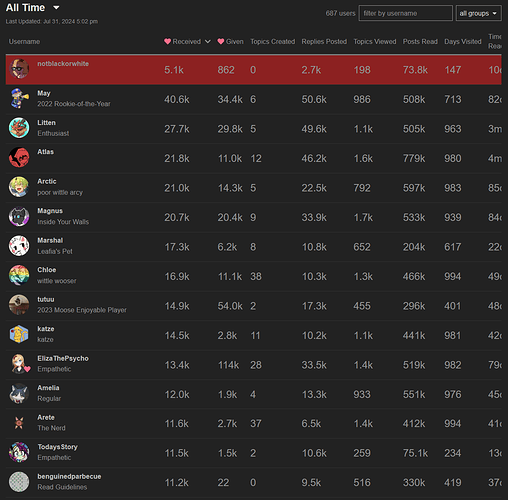508x500 pixels.
Task: Sort by Topics Created column
Action: tap(273, 42)
